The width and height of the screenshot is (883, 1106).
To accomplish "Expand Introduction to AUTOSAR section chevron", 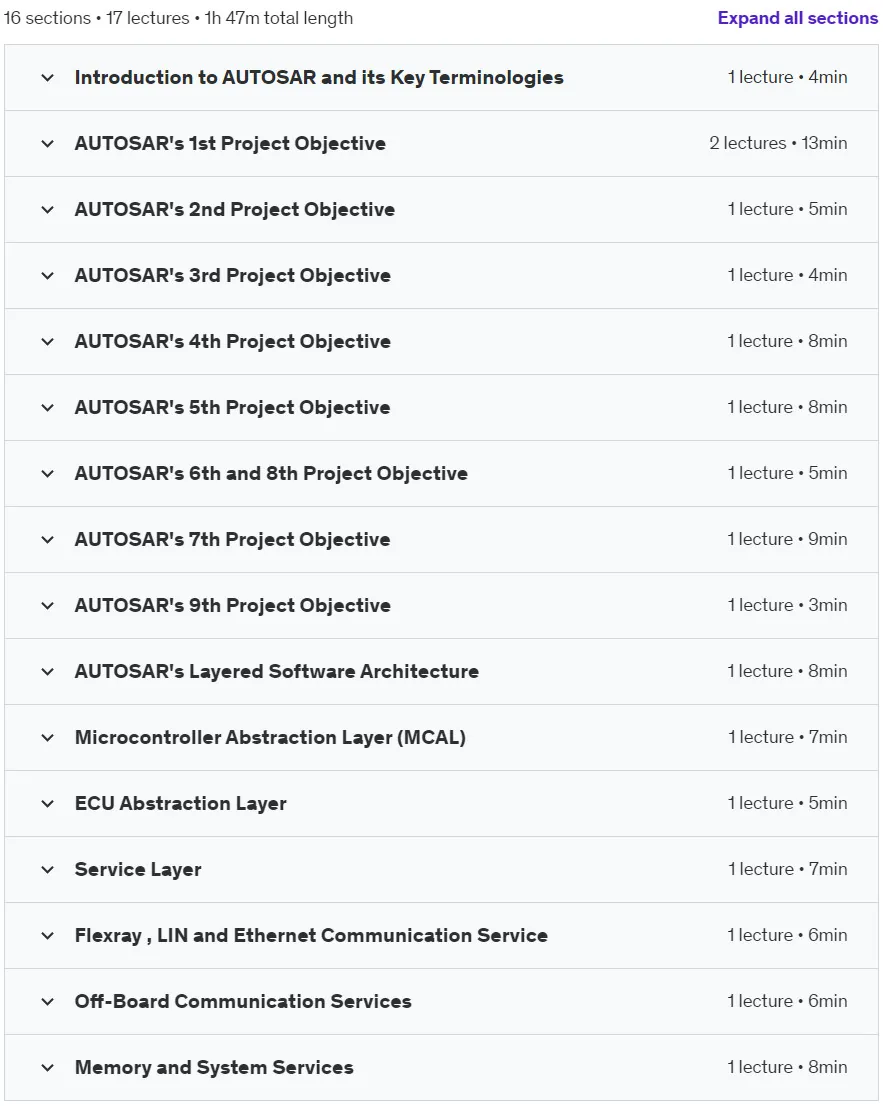I will (x=47, y=78).
